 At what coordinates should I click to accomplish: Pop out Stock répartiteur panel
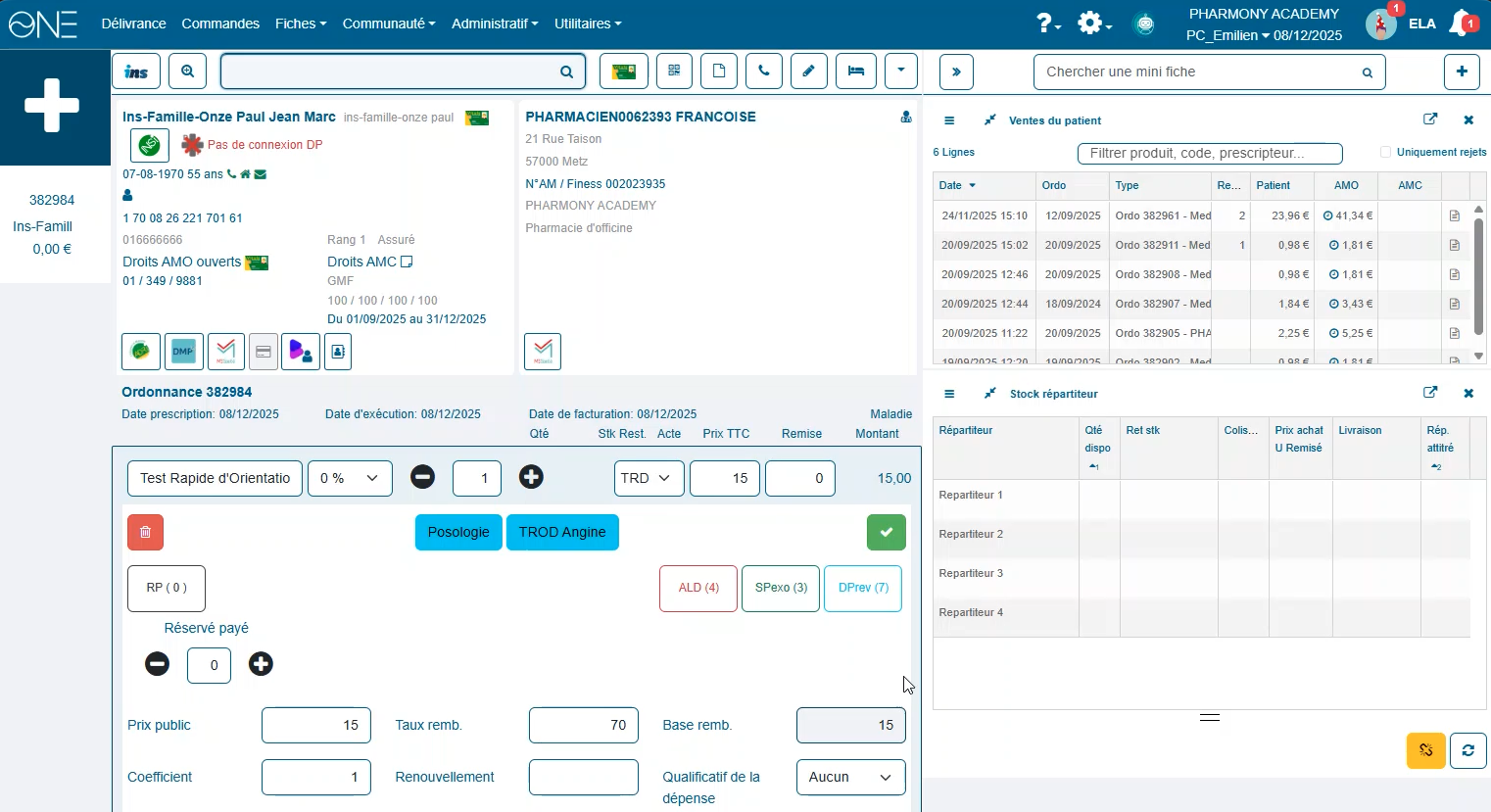pyautogui.click(x=1430, y=393)
